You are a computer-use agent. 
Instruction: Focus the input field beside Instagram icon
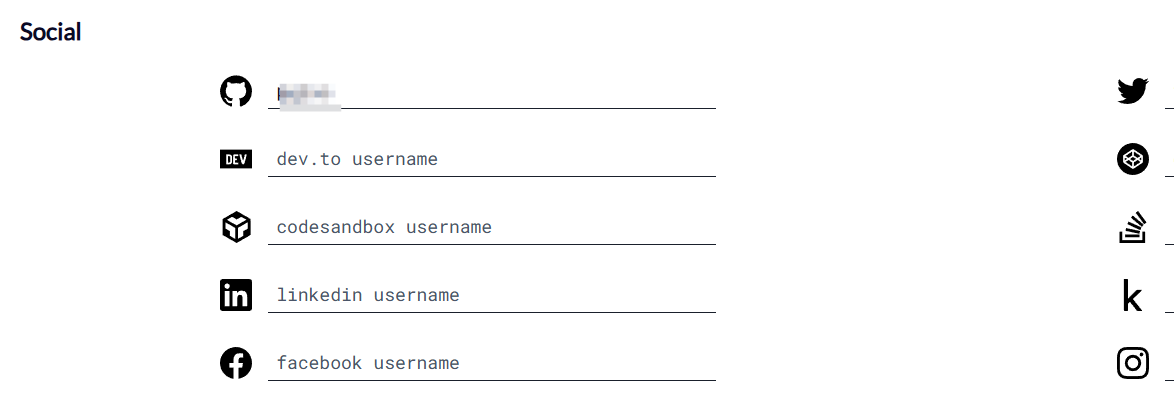[x=1170, y=366]
